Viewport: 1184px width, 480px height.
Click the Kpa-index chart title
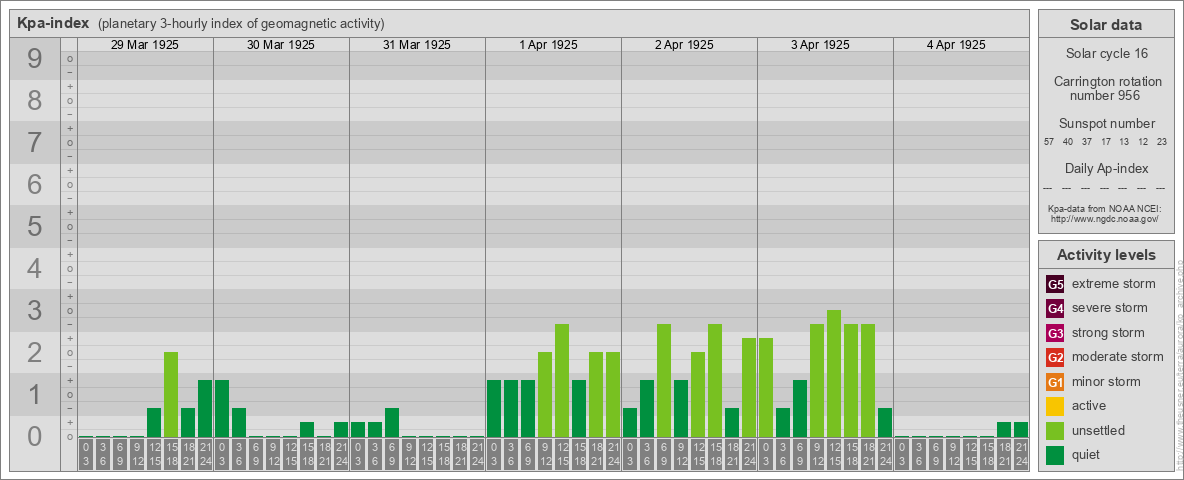tap(54, 23)
